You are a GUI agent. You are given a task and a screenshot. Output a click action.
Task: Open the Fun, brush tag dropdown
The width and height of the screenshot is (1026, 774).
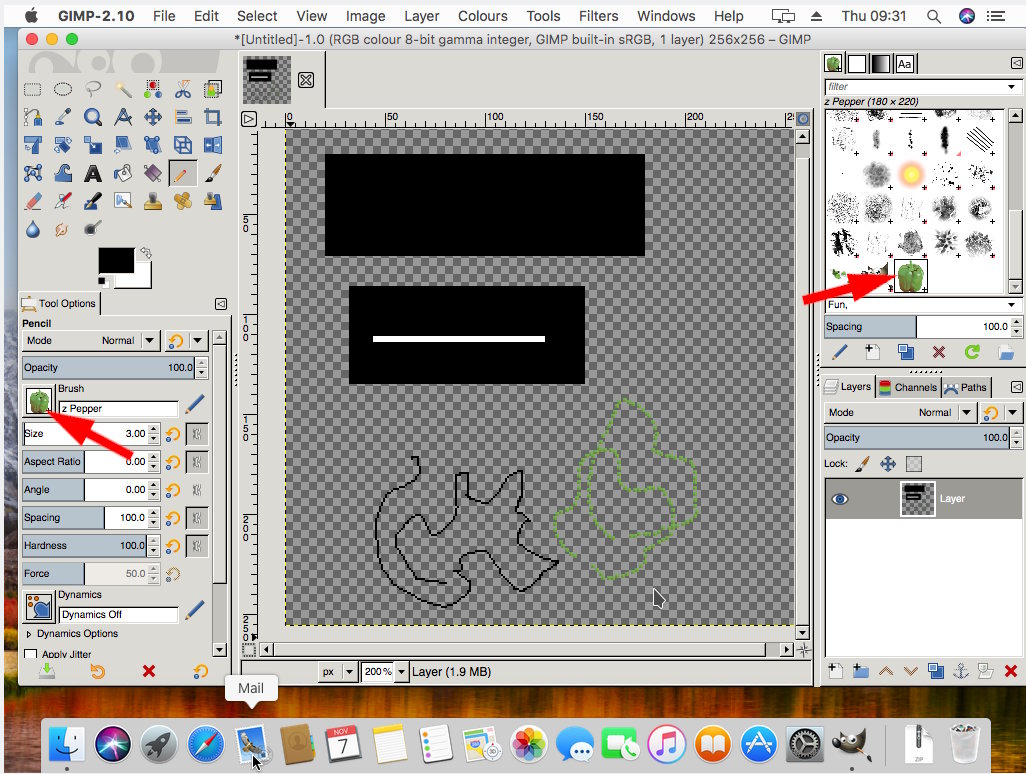(x=1012, y=305)
